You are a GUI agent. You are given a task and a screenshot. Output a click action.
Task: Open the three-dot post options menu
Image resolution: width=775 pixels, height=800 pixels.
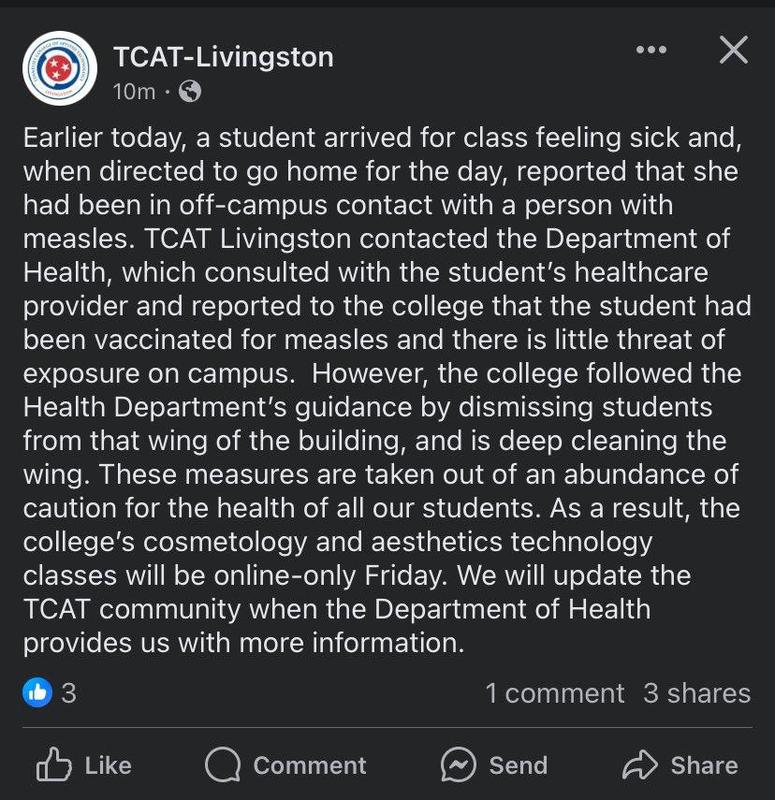tap(651, 51)
